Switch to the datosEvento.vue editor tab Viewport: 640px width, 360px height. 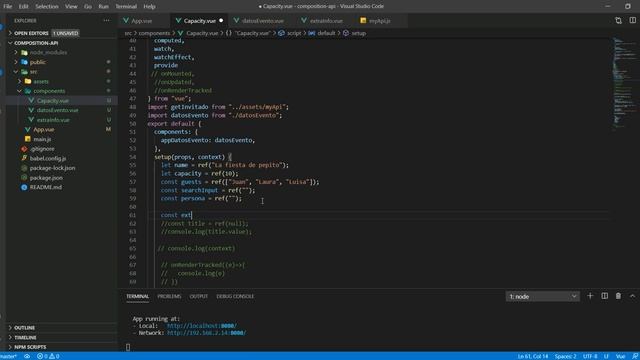point(262,21)
